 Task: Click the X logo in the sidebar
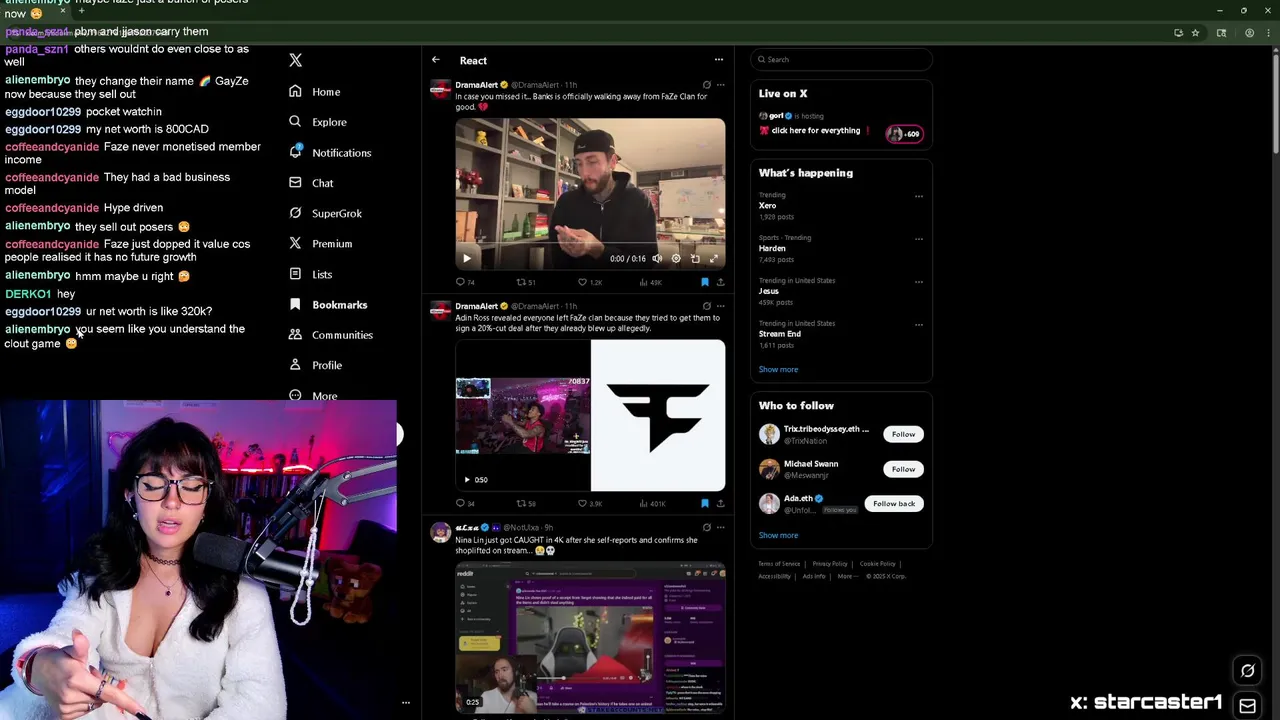point(295,61)
